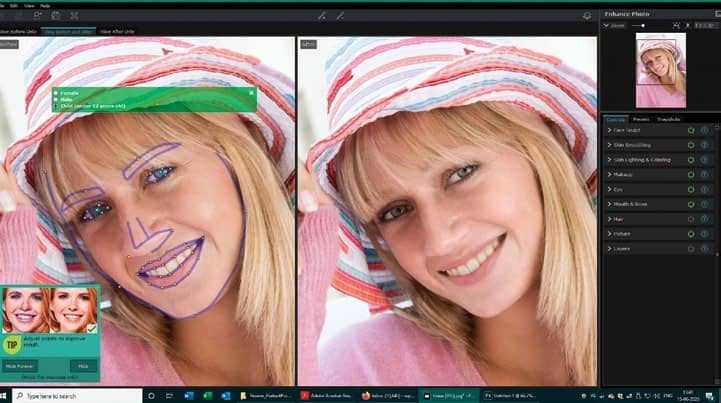Open Cortana circle icon in taskbar
721x403 pixels.
click(x=151, y=396)
